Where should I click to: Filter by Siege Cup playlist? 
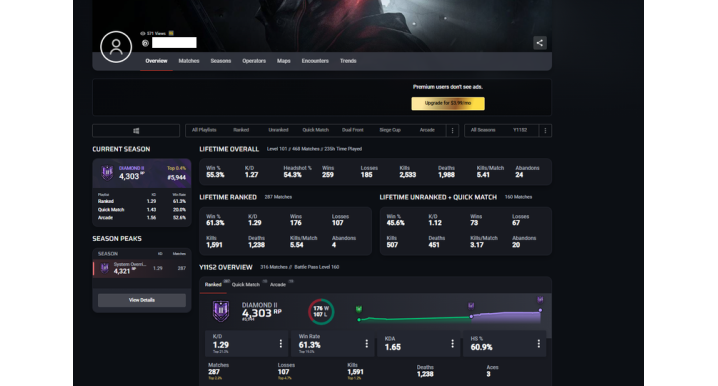click(x=390, y=130)
